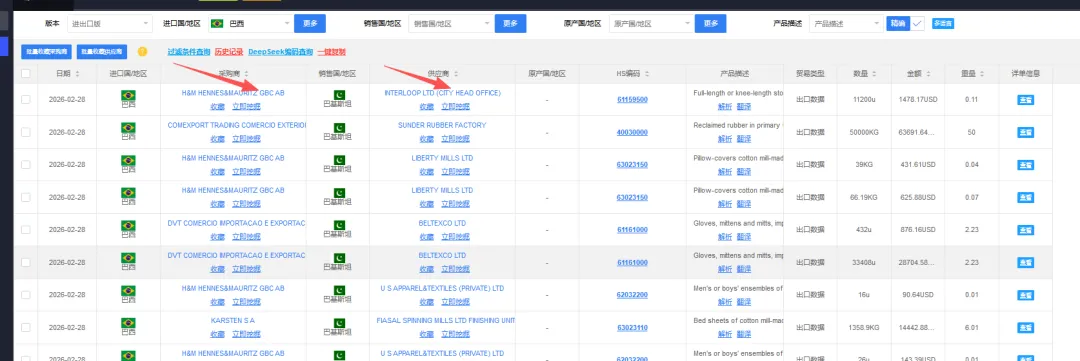Open the 原产国/地区 dropdown
Viewport: 1080px width, 361px height.
click(651, 23)
